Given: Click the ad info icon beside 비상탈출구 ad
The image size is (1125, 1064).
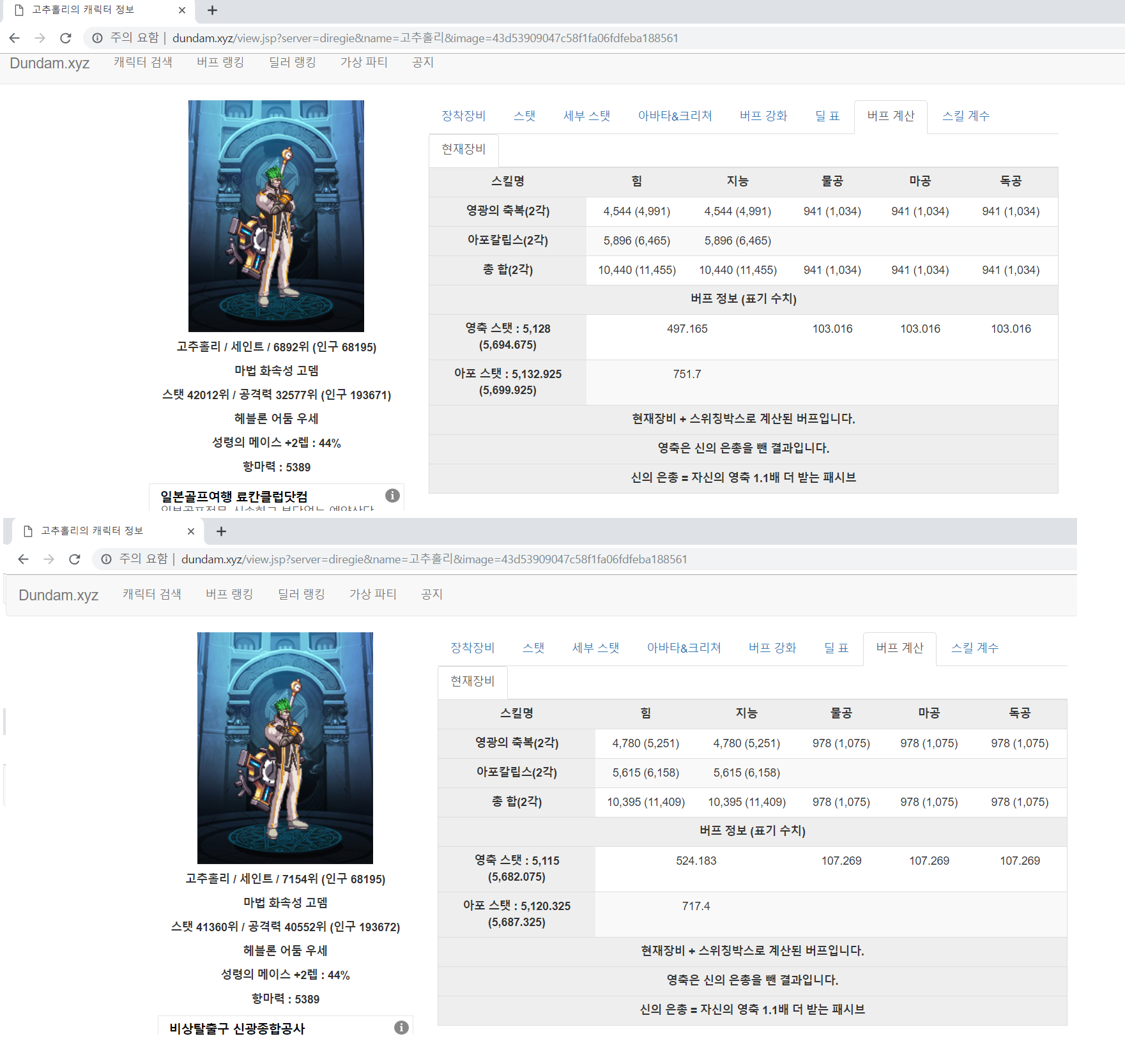Looking at the screenshot, I should point(401,1028).
